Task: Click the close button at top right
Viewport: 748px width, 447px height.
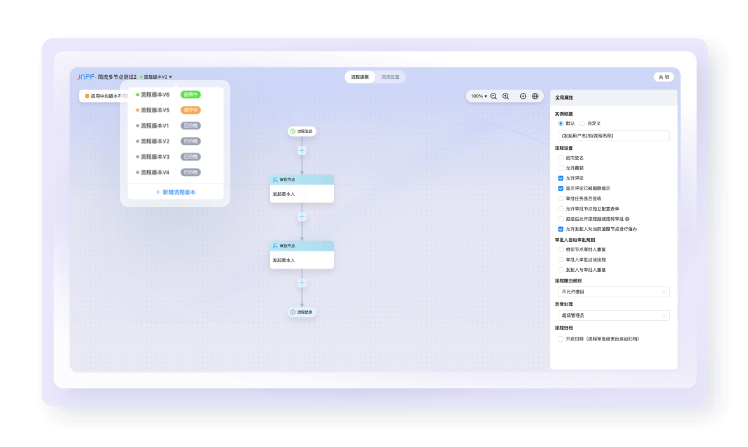Action: [664, 77]
